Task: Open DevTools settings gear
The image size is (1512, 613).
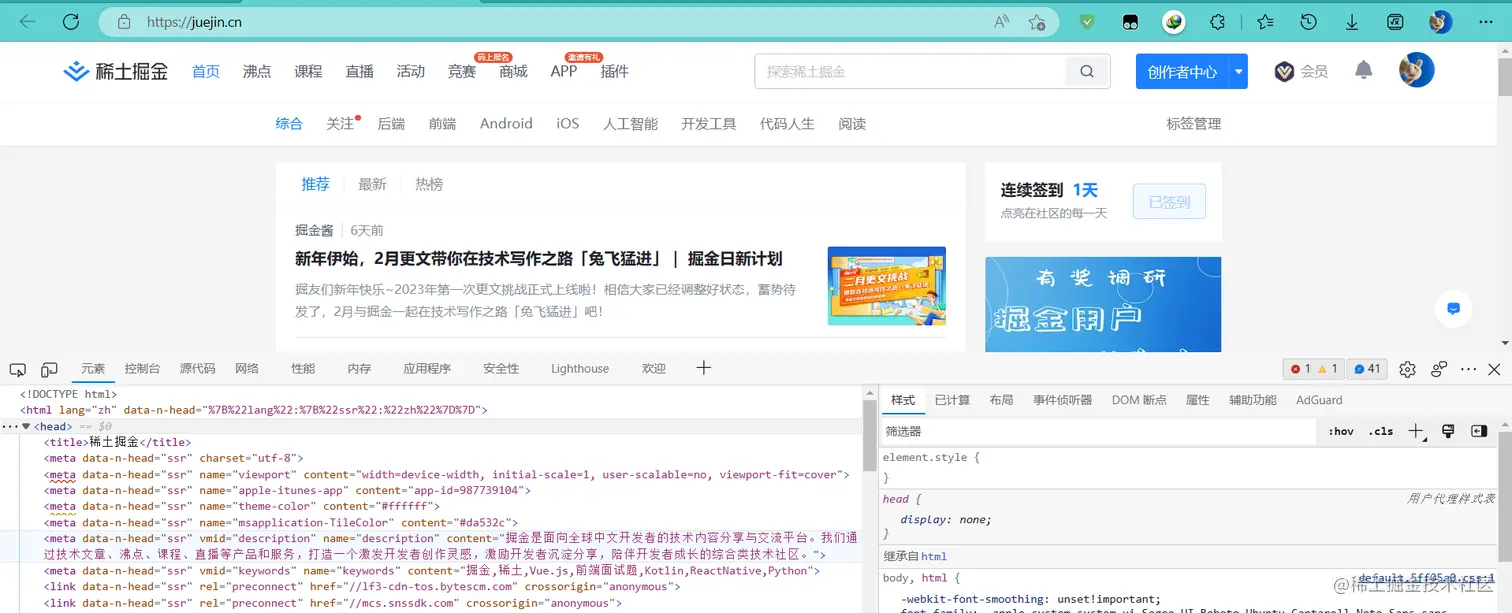Action: pos(1407,369)
